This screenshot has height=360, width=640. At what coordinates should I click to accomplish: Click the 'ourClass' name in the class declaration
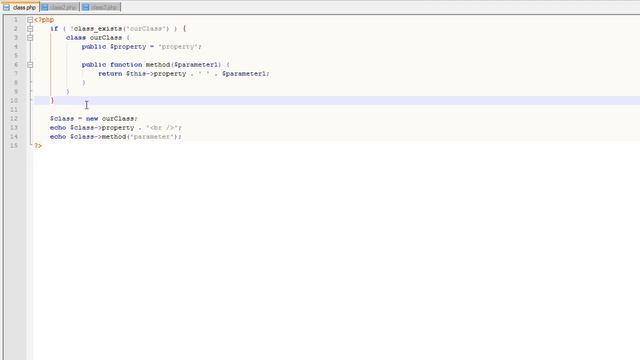click(x=106, y=38)
